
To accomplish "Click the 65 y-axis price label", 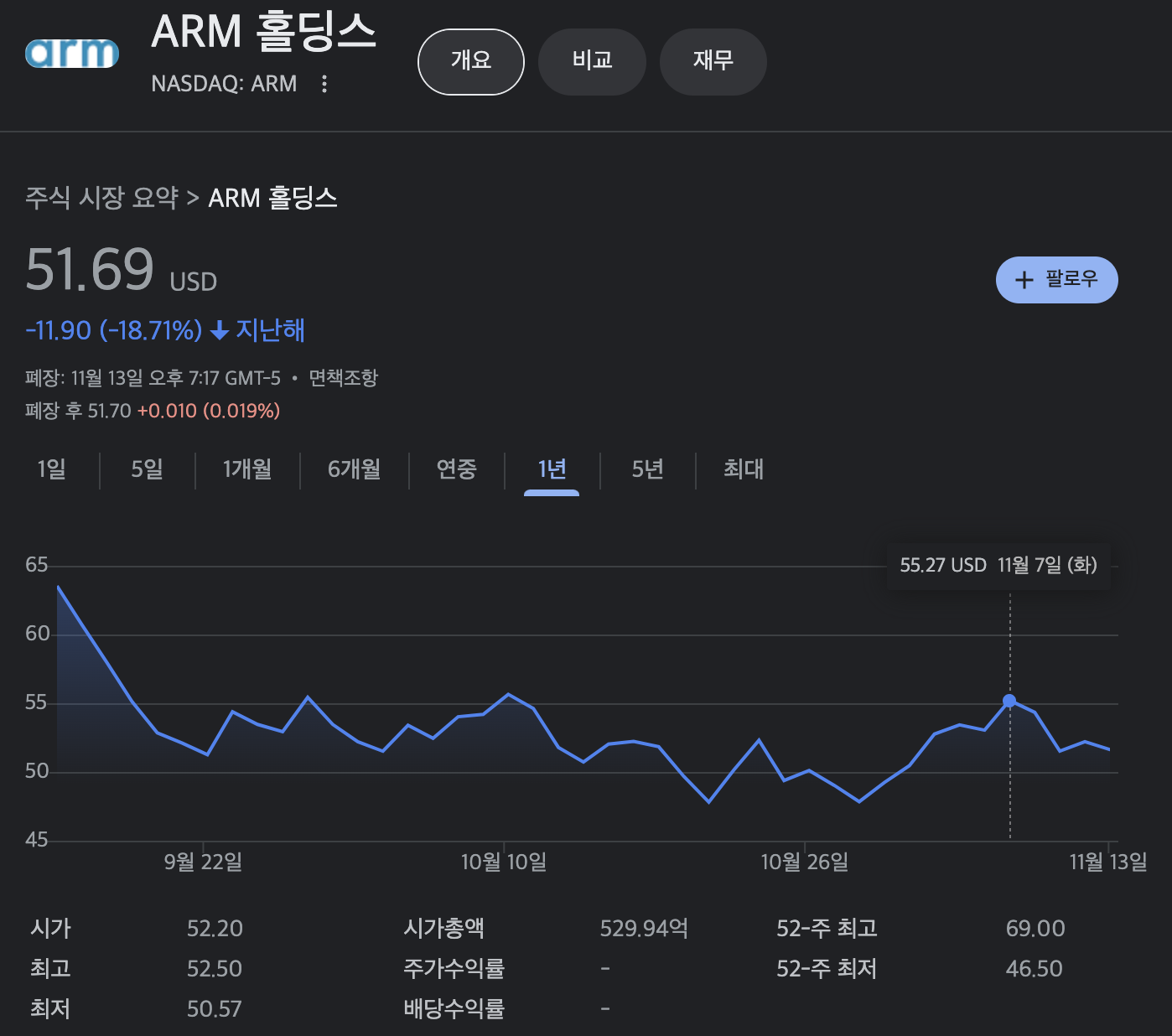I will tap(37, 565).
